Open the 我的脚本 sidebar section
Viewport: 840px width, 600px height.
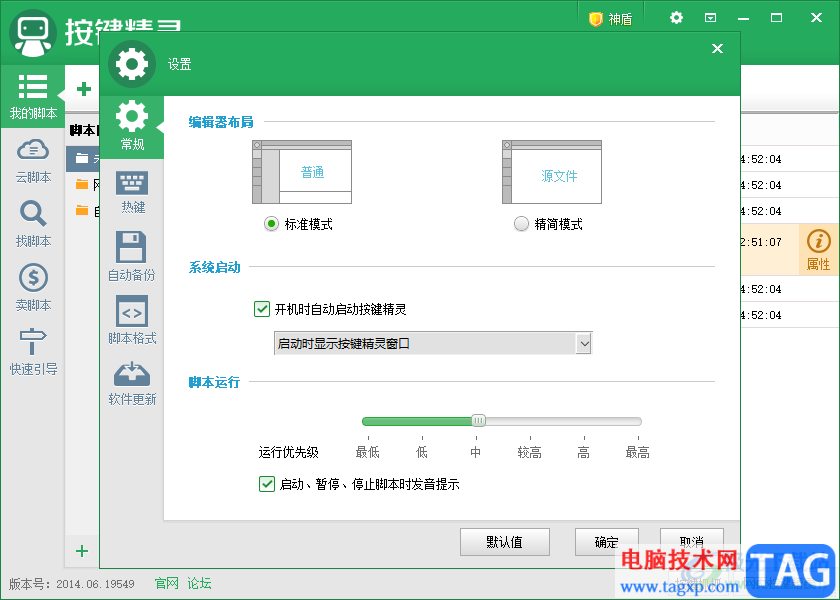pyautogui.click(x=33, y=97)
